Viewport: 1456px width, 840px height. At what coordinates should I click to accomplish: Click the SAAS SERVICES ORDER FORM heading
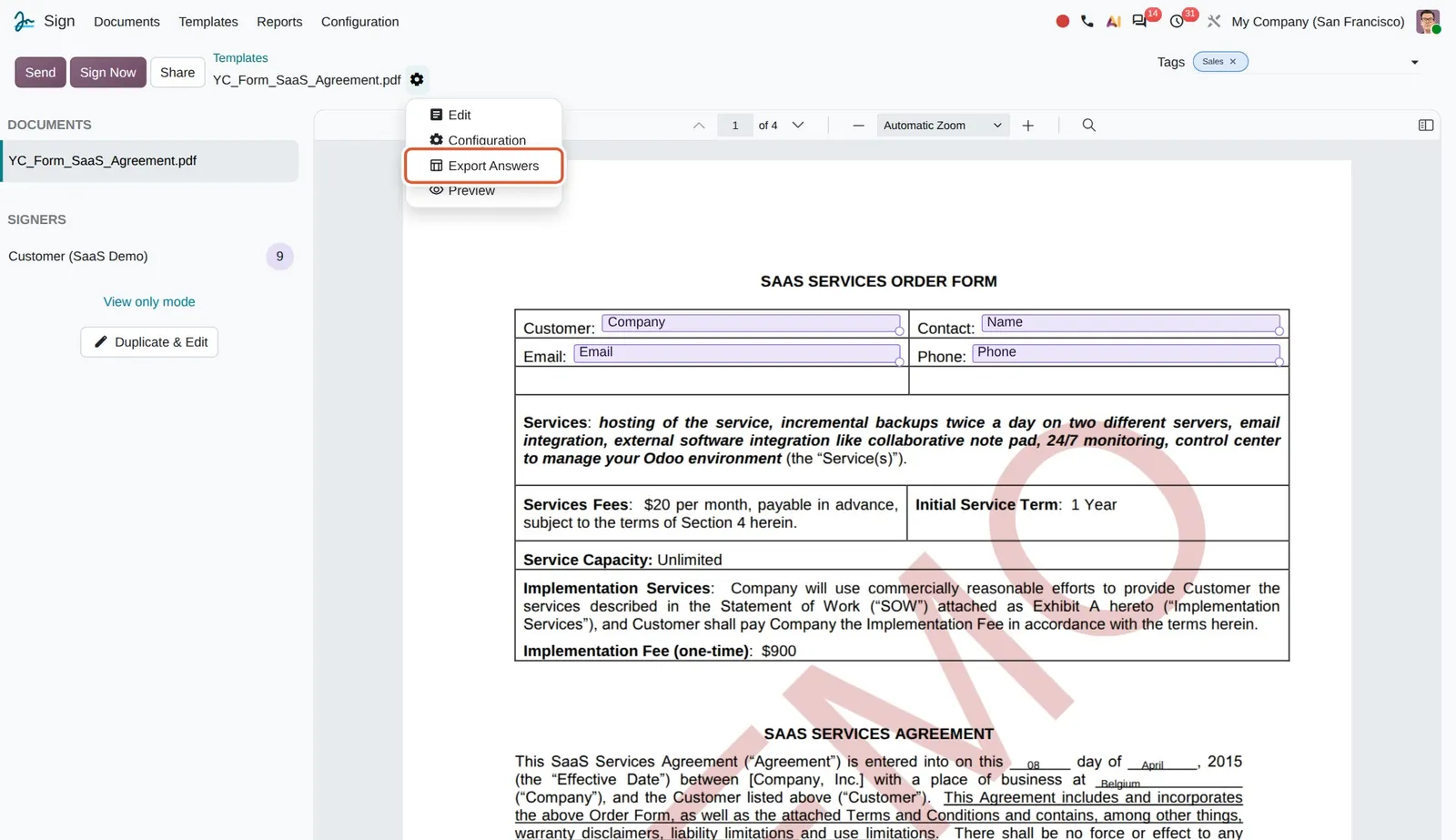(878, 281)
